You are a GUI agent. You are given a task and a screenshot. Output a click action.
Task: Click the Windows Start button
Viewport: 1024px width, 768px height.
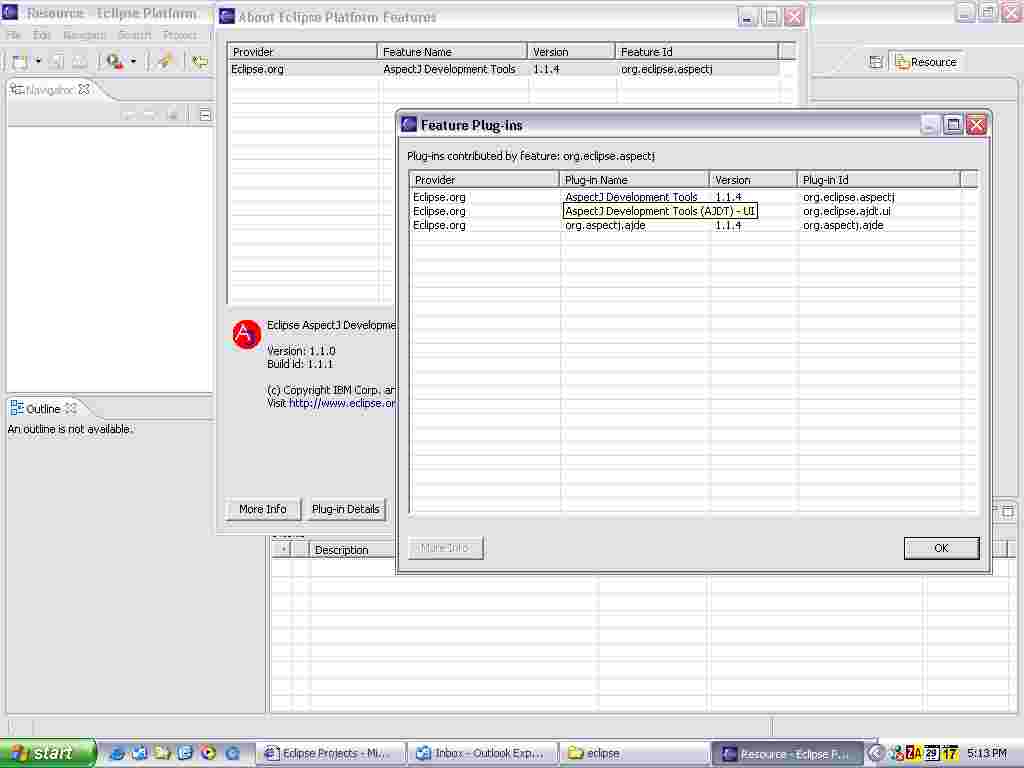[x=47, y=753]
